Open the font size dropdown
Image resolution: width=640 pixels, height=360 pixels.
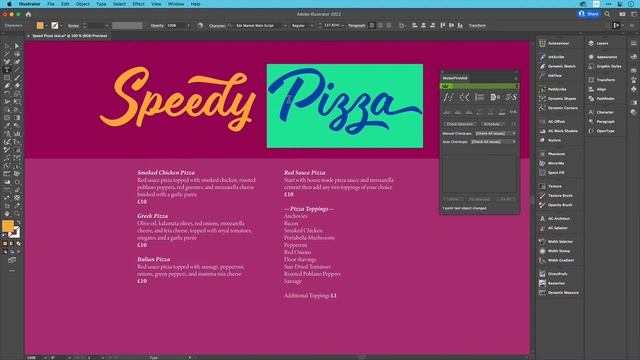pyautogui.click(x=343, y=26)
